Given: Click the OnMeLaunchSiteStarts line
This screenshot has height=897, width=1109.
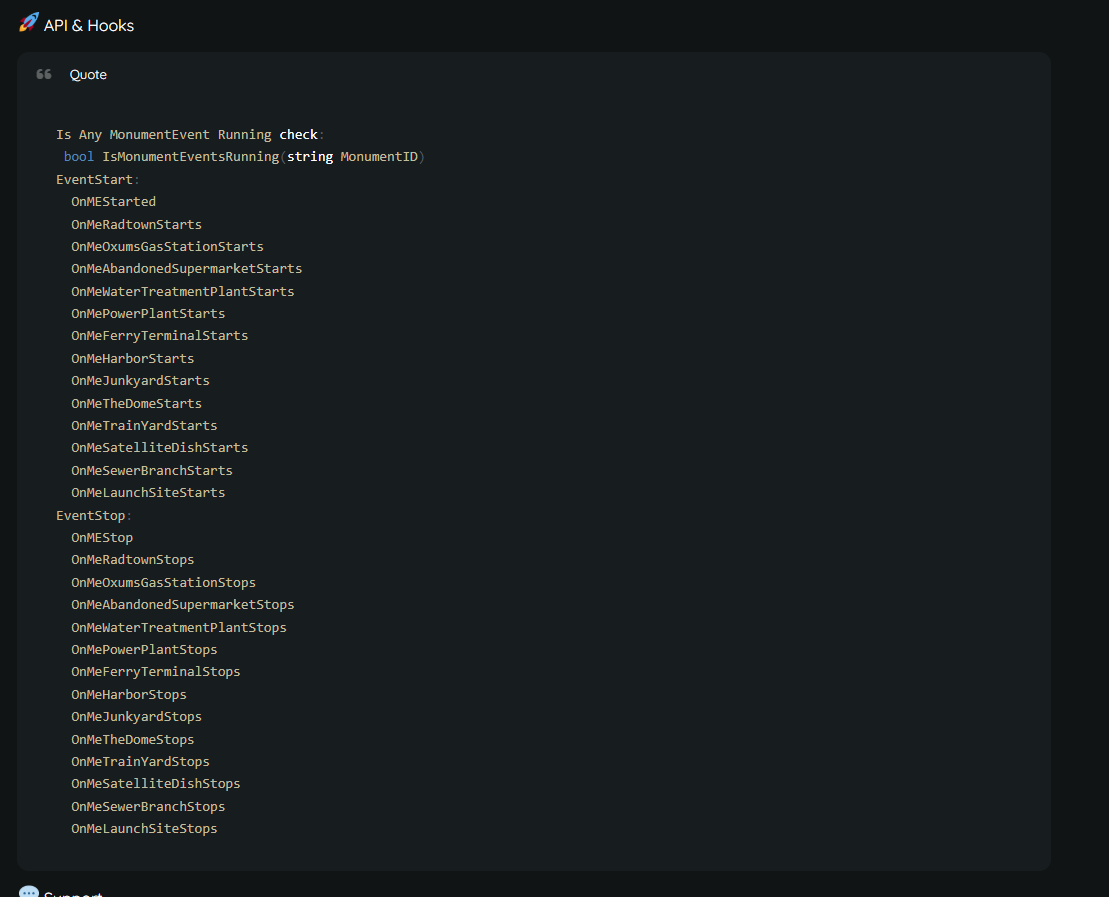Looking at the screenshot, I should click(x=148, y=492).
